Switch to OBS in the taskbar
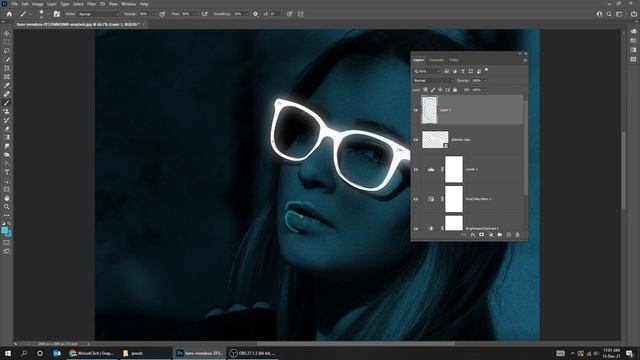The height and width of the screenshot is (360, 640). [253, 353]
